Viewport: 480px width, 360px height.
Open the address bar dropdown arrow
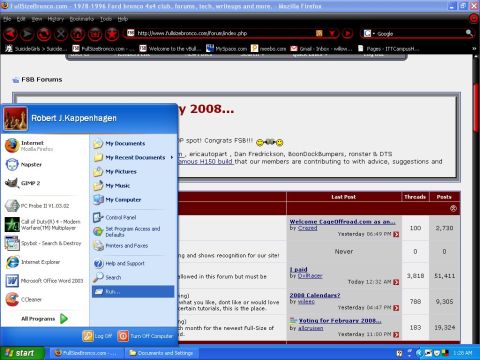pyautogui.click(x=332, y=33)
